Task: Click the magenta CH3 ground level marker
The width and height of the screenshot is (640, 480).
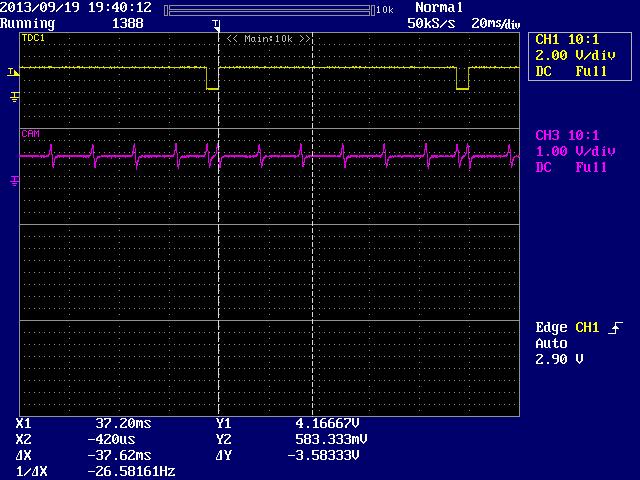Action: 14,181
